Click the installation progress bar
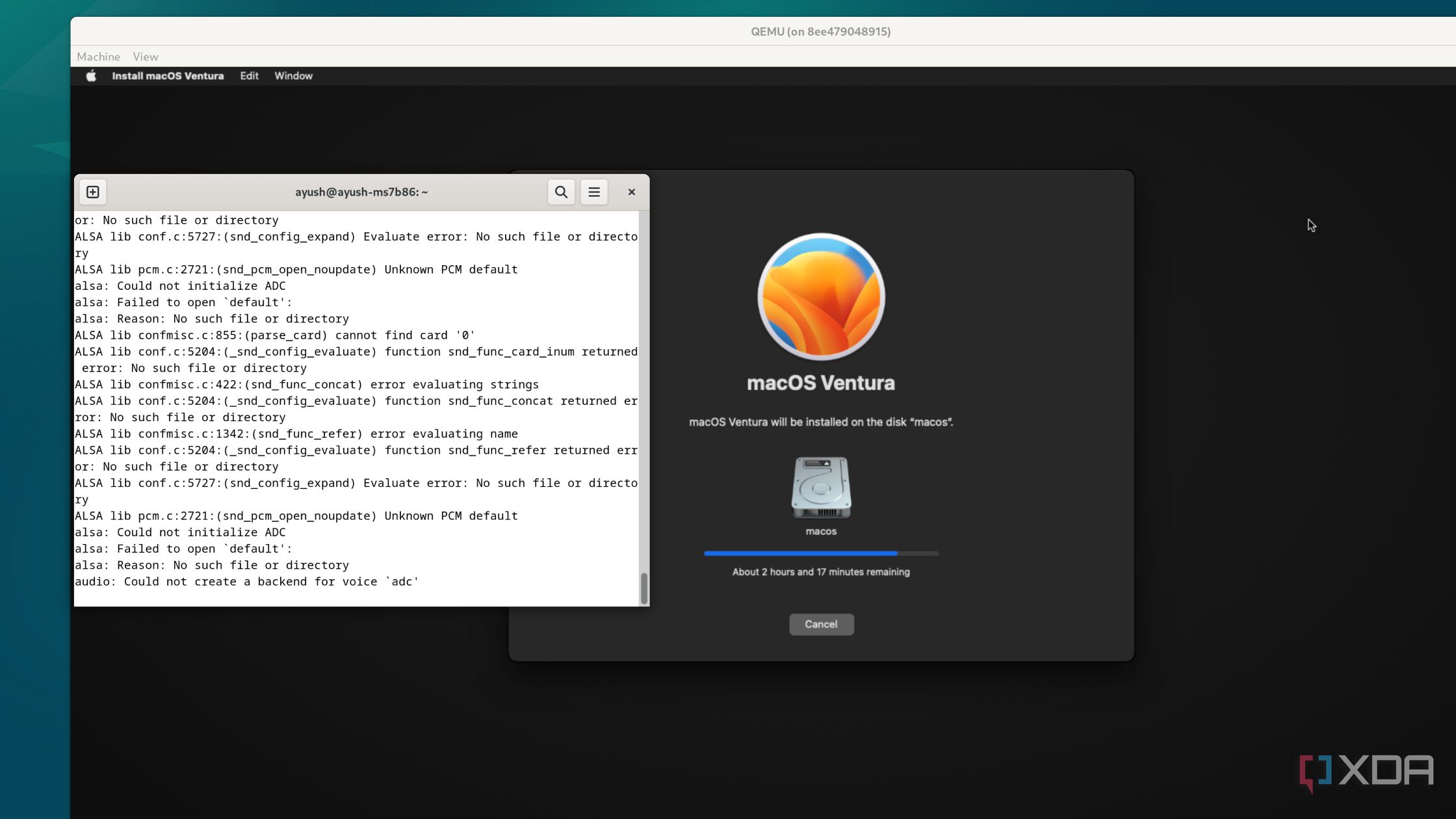The height and width of the screenshot is (819, 1456). [821, 553]
